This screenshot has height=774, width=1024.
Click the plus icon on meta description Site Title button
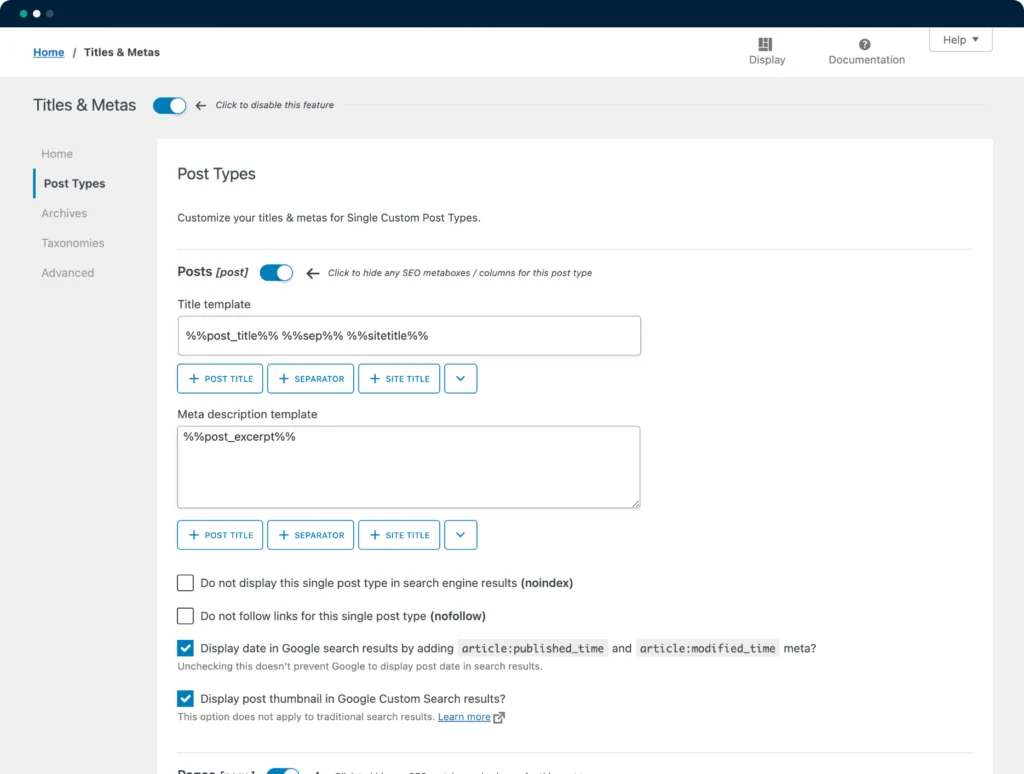(x=375, y=535)
